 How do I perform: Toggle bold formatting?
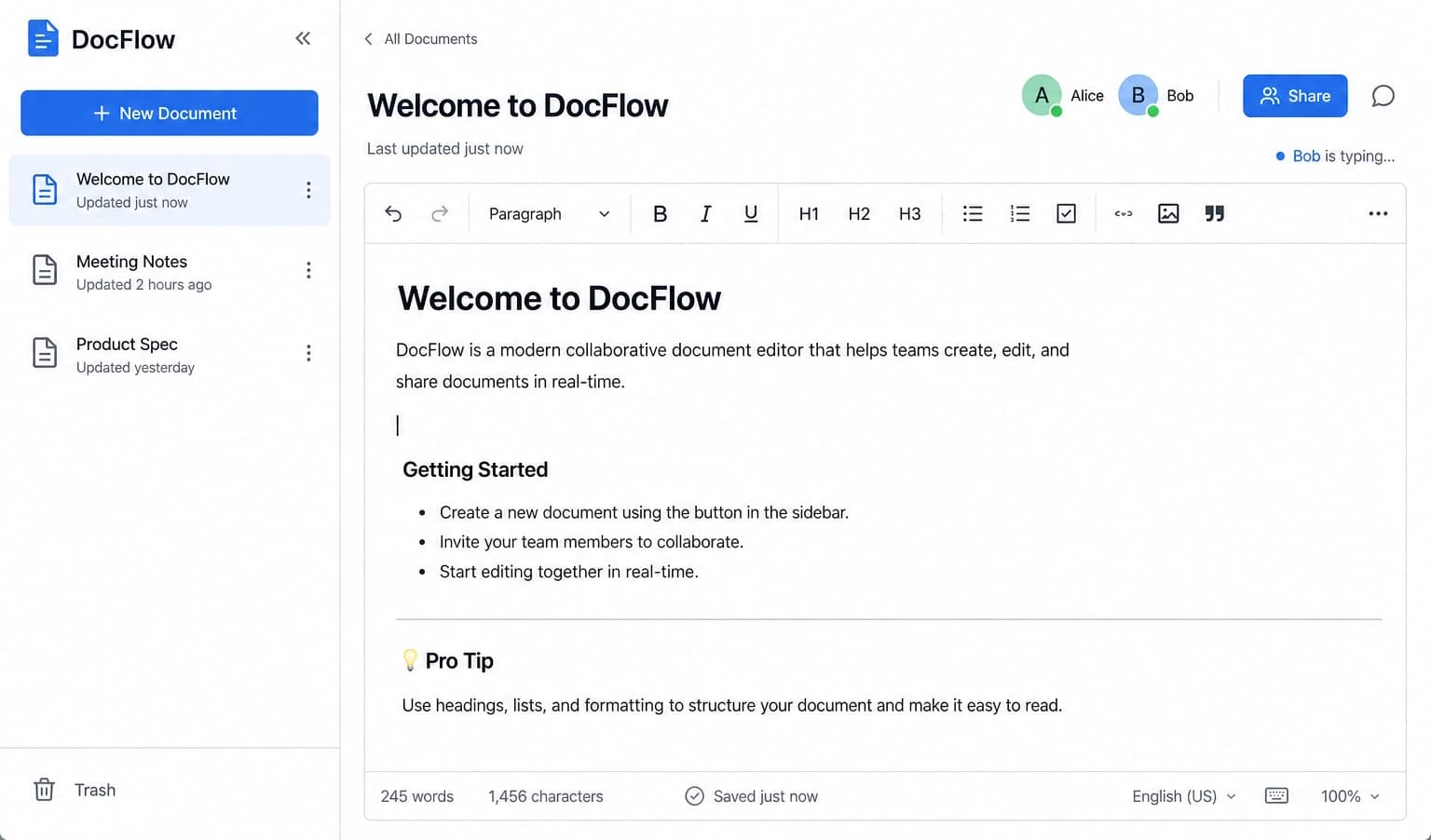(660, 213)
